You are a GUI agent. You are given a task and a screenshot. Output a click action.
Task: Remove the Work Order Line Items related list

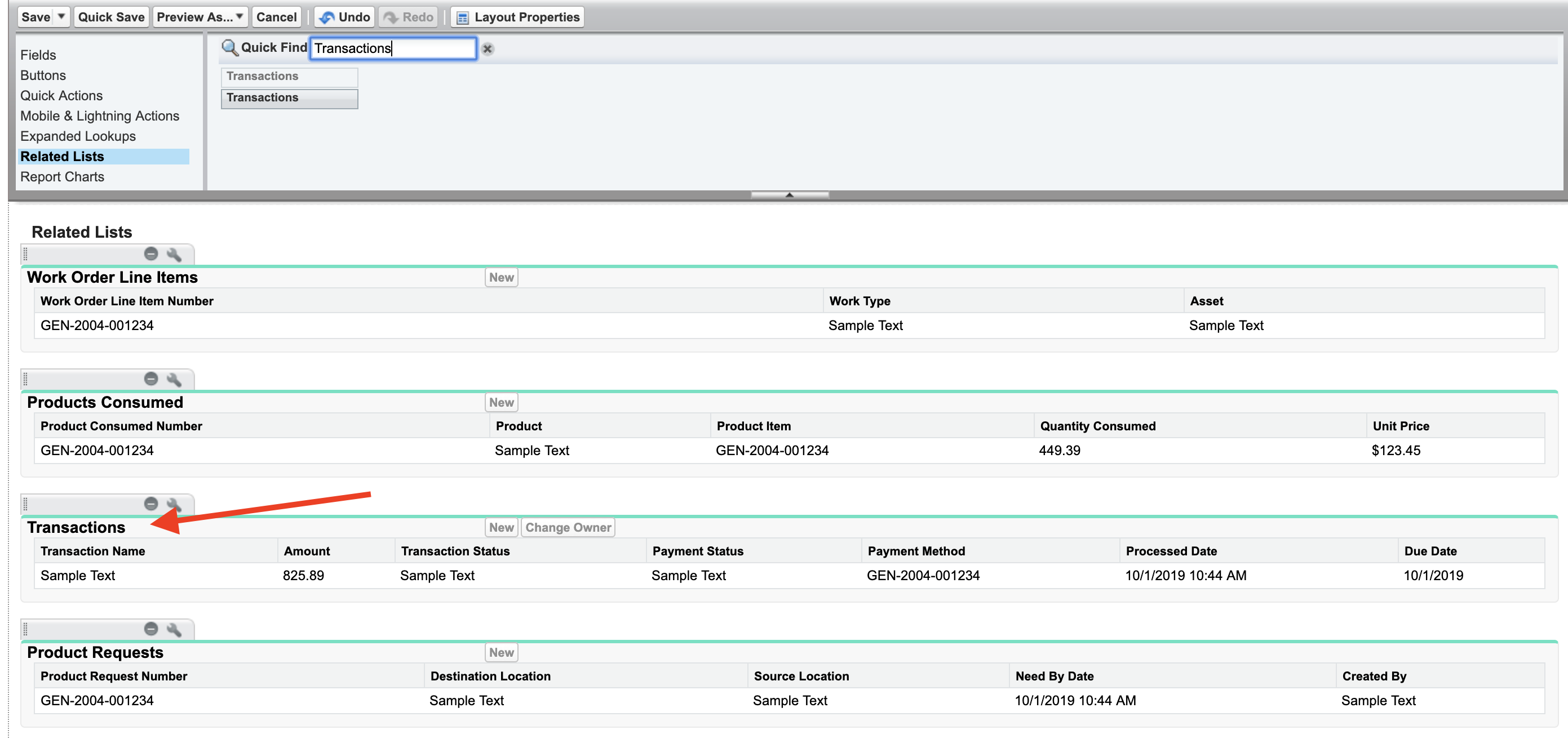coord(151,253)
